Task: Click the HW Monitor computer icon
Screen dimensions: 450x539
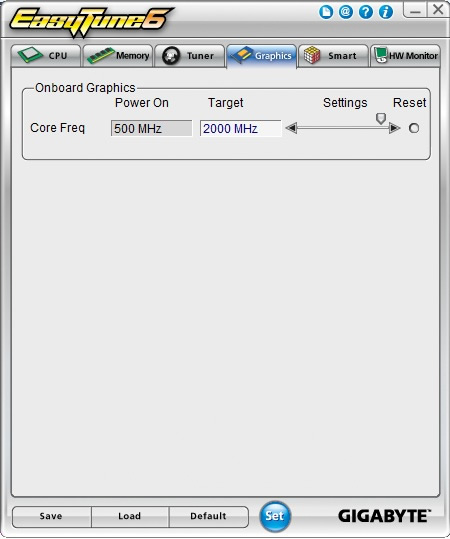Action: tap(381, 55)
